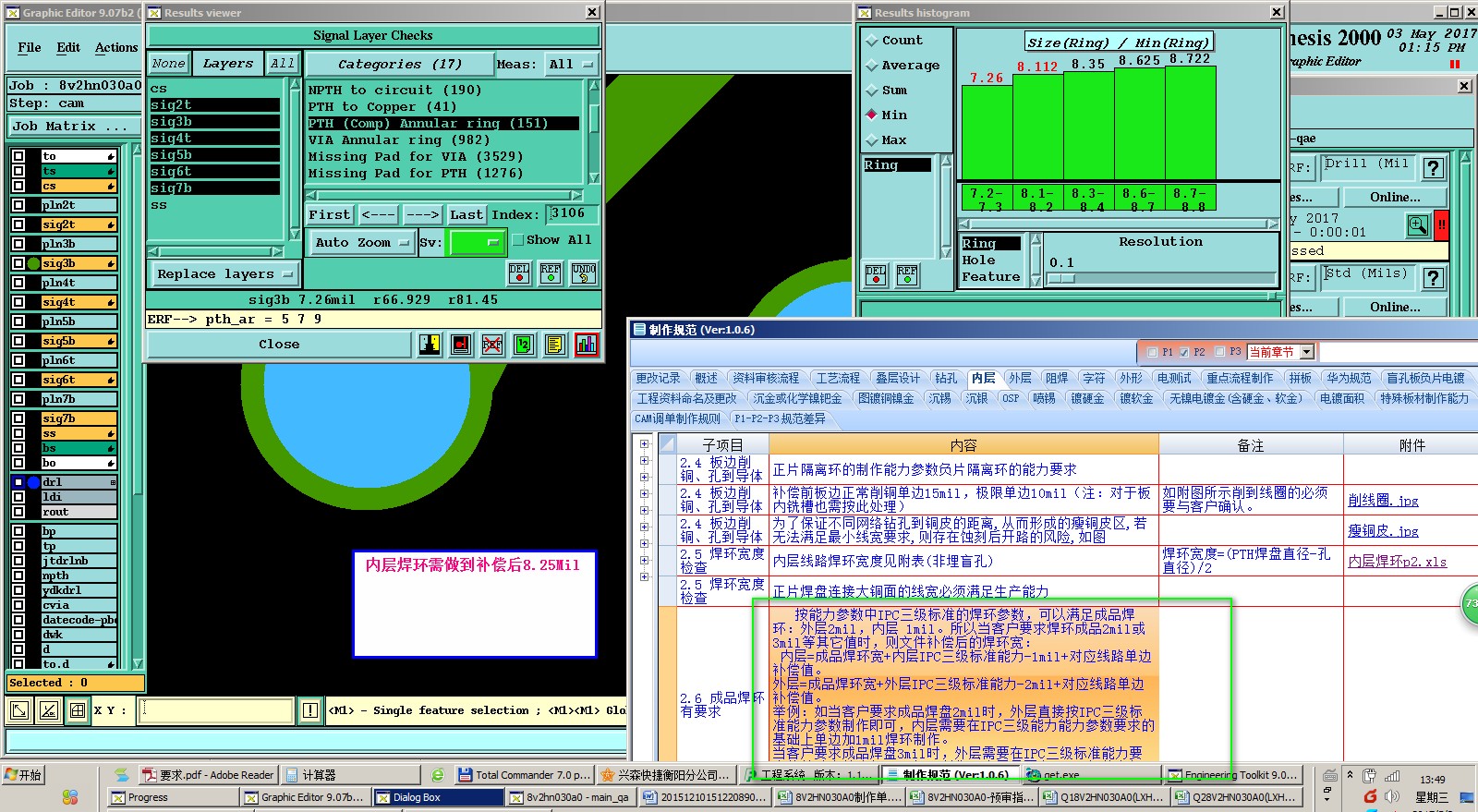Switch to the 外层 tab
Screen dimensions: 1478x812
(x=1020, y=378)
